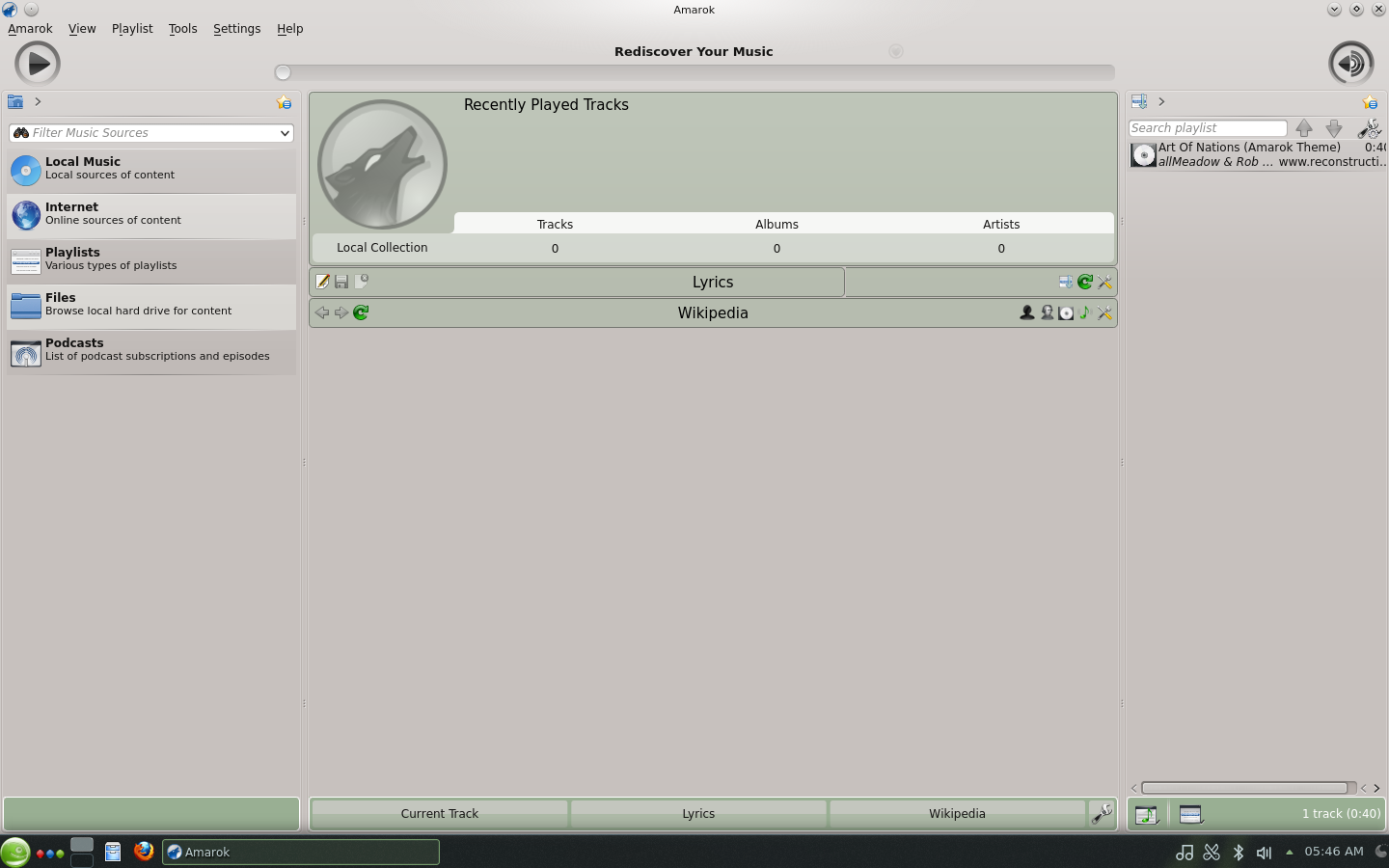1389x868 pixels.
Task: Open the Playlist menu
Action: [x=132, y=29]
